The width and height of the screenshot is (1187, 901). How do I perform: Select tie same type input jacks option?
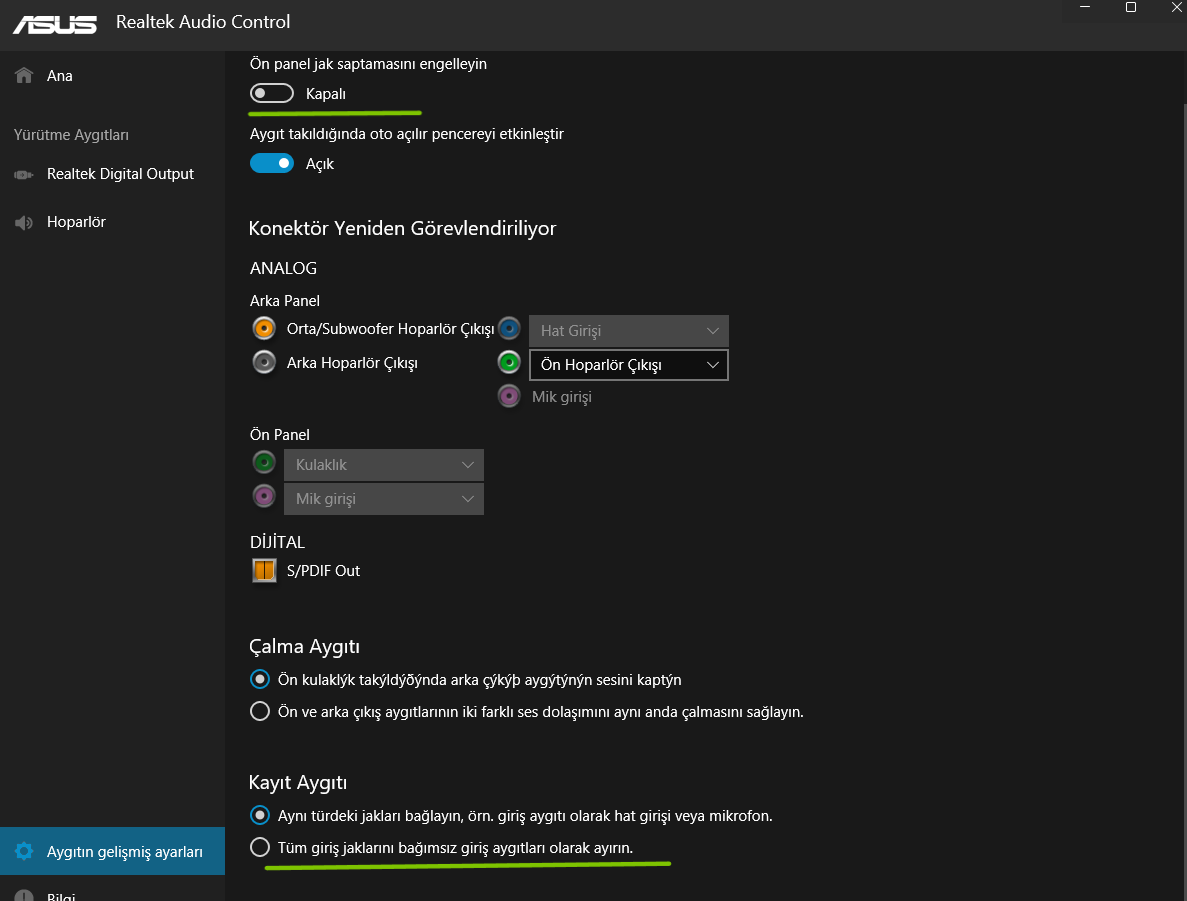point(260,815)
